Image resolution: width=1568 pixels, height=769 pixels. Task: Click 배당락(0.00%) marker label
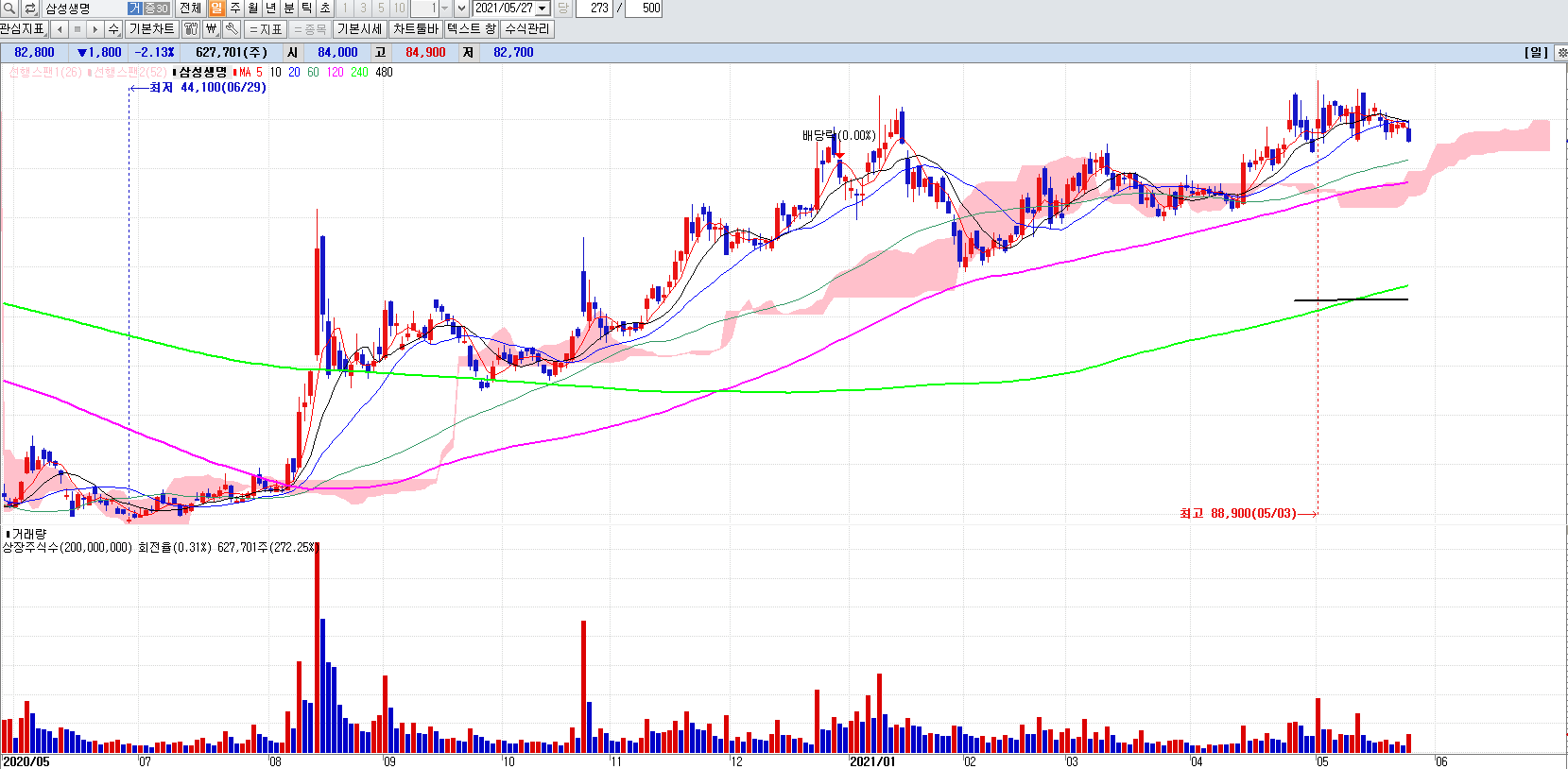pyautogui.click(x=839, y=135)
